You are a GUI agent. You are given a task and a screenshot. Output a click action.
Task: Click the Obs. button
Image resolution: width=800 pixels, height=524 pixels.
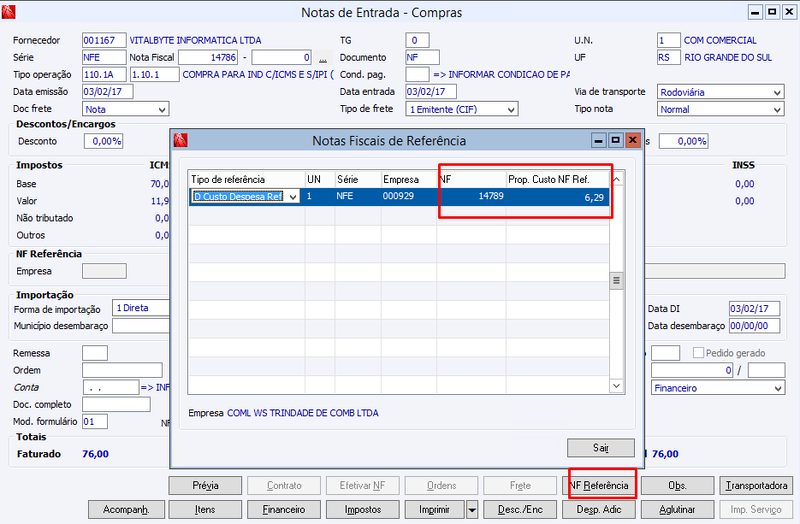tap(678, 485)
